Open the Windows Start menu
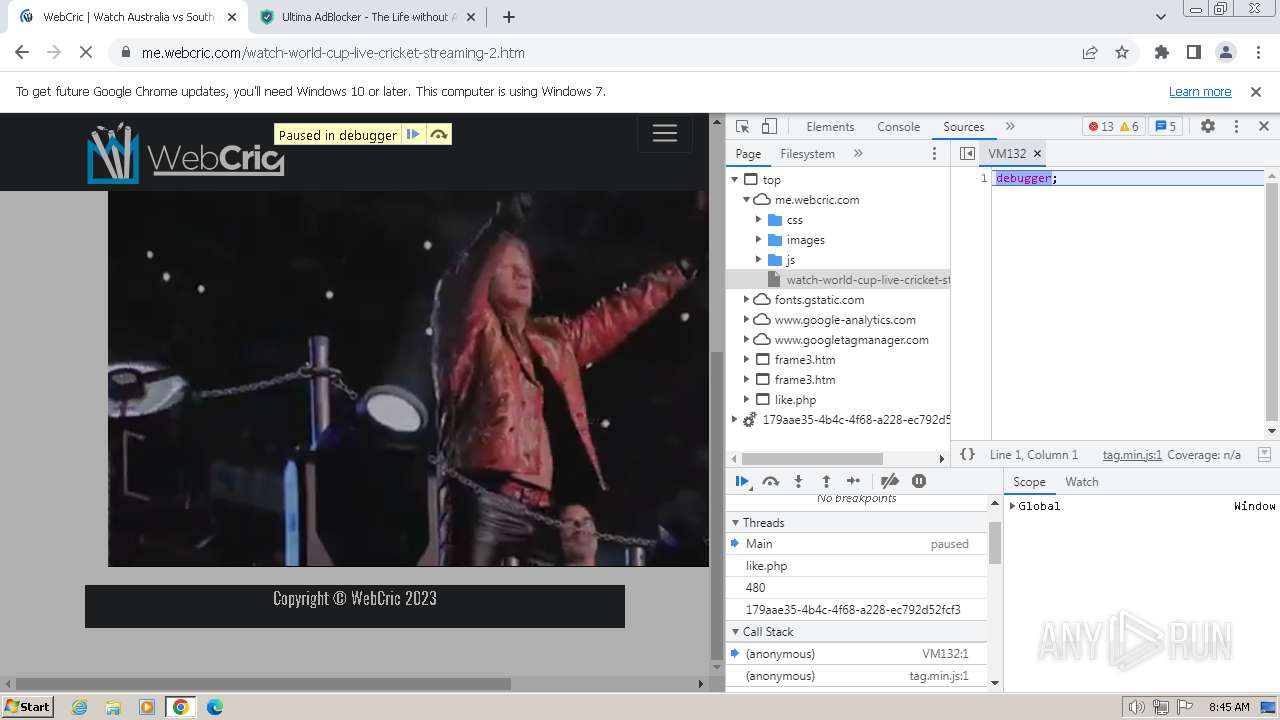Screen dimensions: 1280x720 28,707
